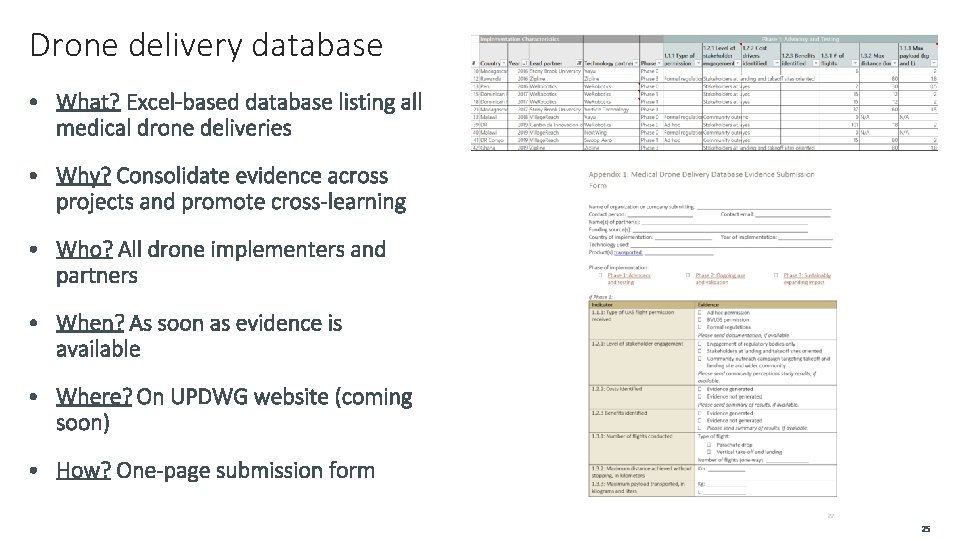Click the 'Contact person' blank field

(x=660, y=215)
